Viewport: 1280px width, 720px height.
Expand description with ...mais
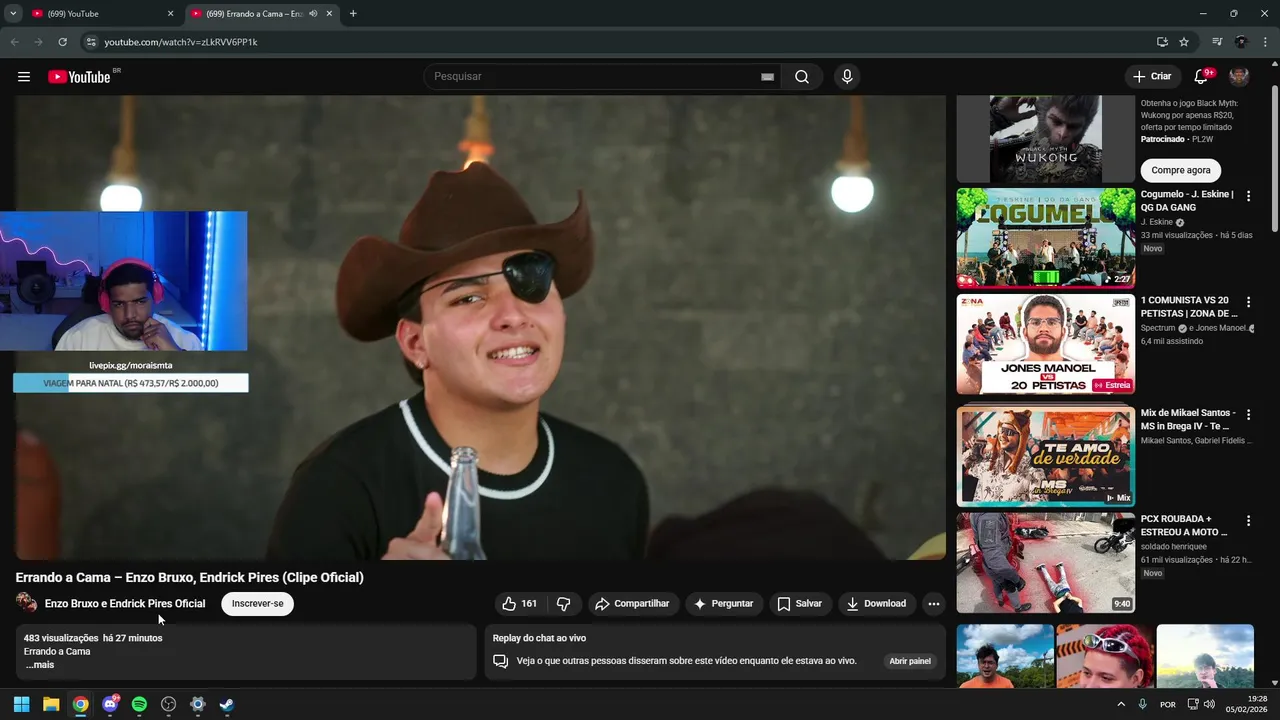pos(40,665)
